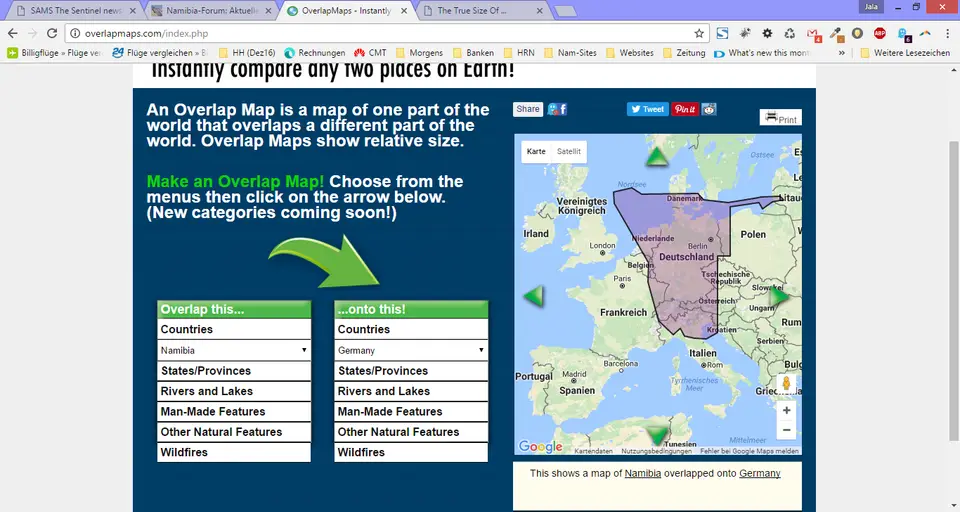Open the Flüge vergleichen bookmark
Image resolution: width=960 pixels, height=512 pixels.
[160, 53]
